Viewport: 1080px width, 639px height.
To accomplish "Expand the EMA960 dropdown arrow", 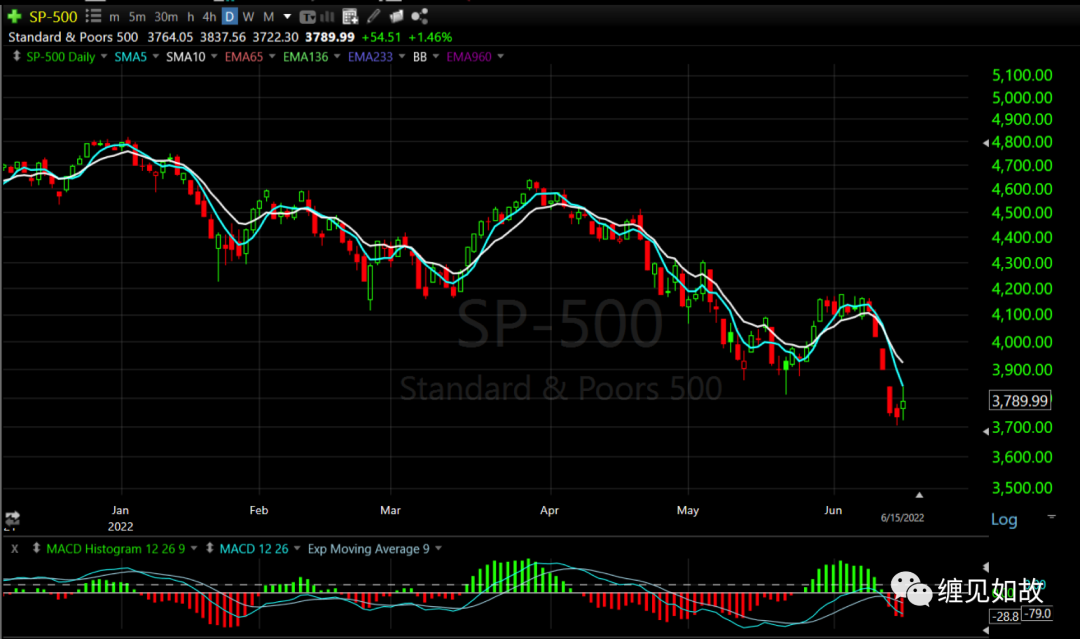I will tap(501, 56).
